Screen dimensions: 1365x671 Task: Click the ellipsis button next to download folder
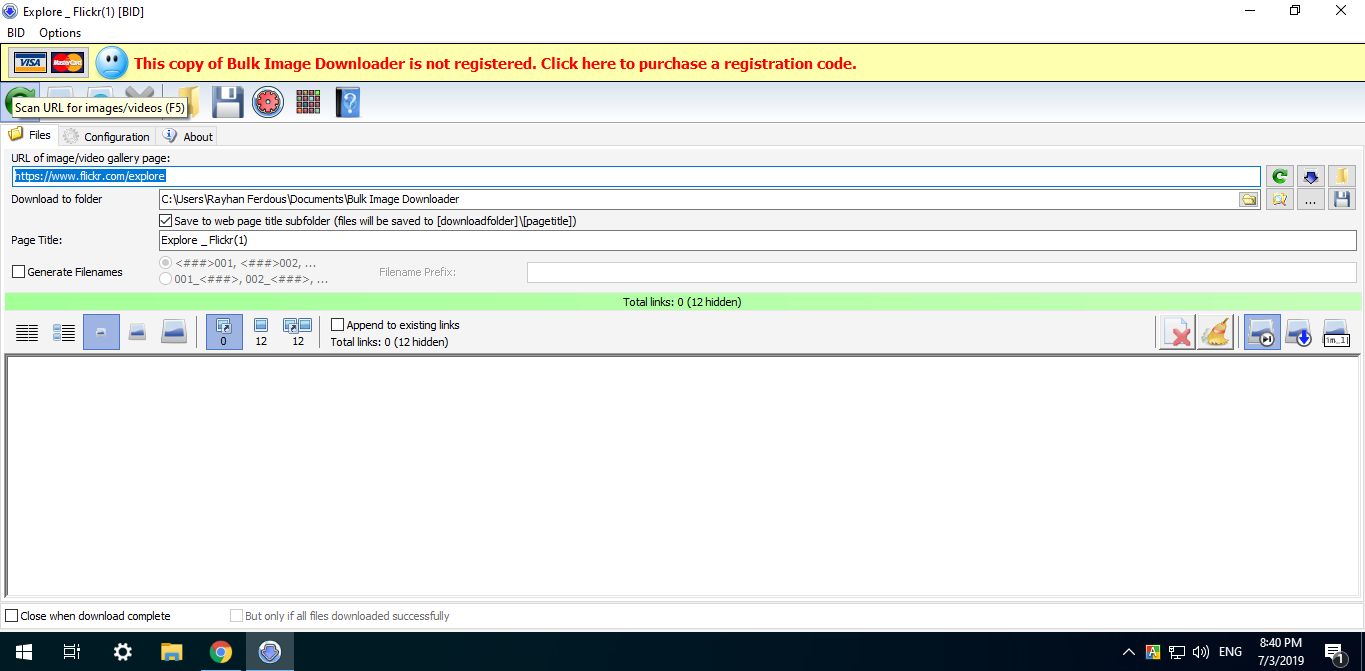[1311, 199]
